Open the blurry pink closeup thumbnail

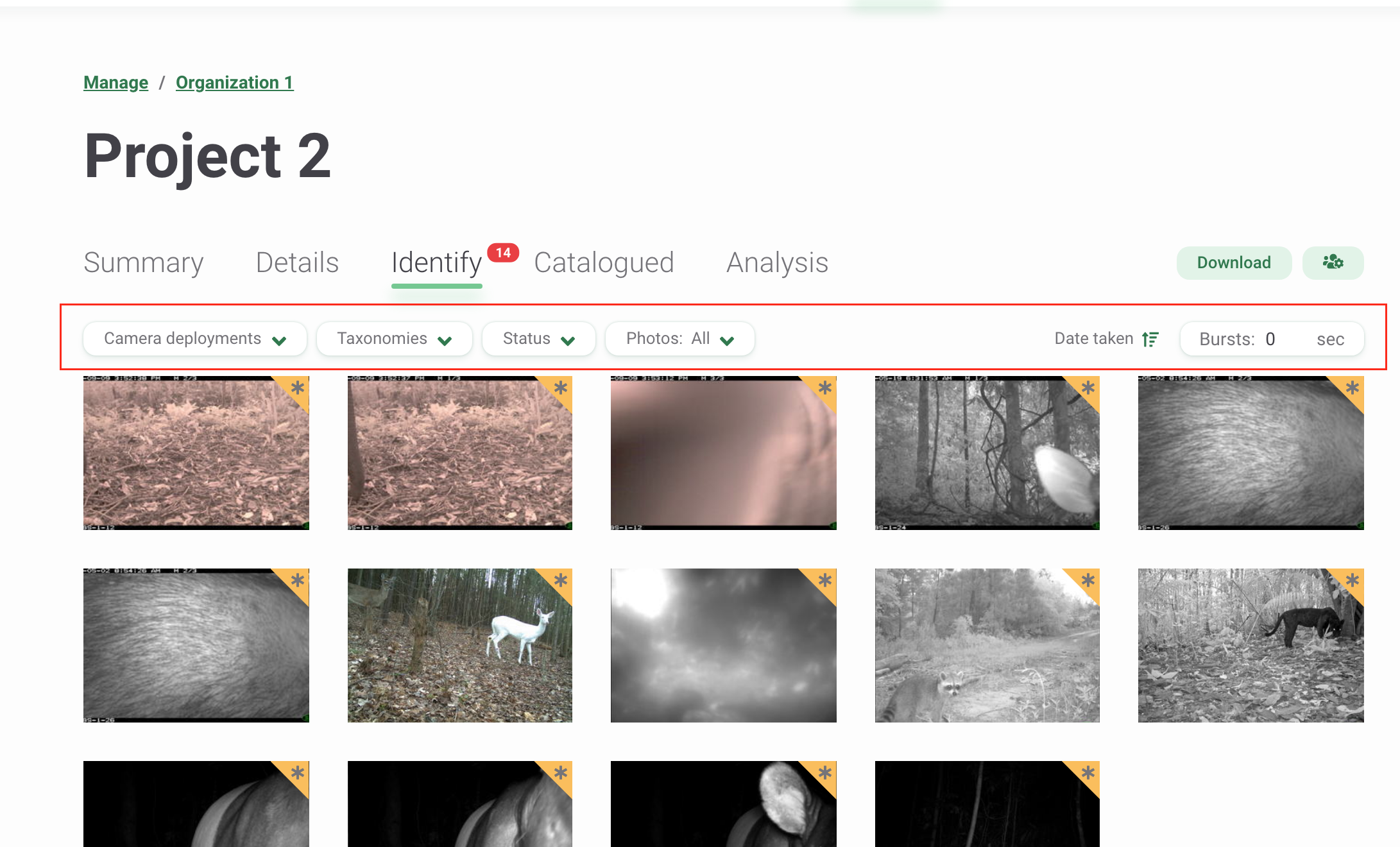[x=724, y=453]
